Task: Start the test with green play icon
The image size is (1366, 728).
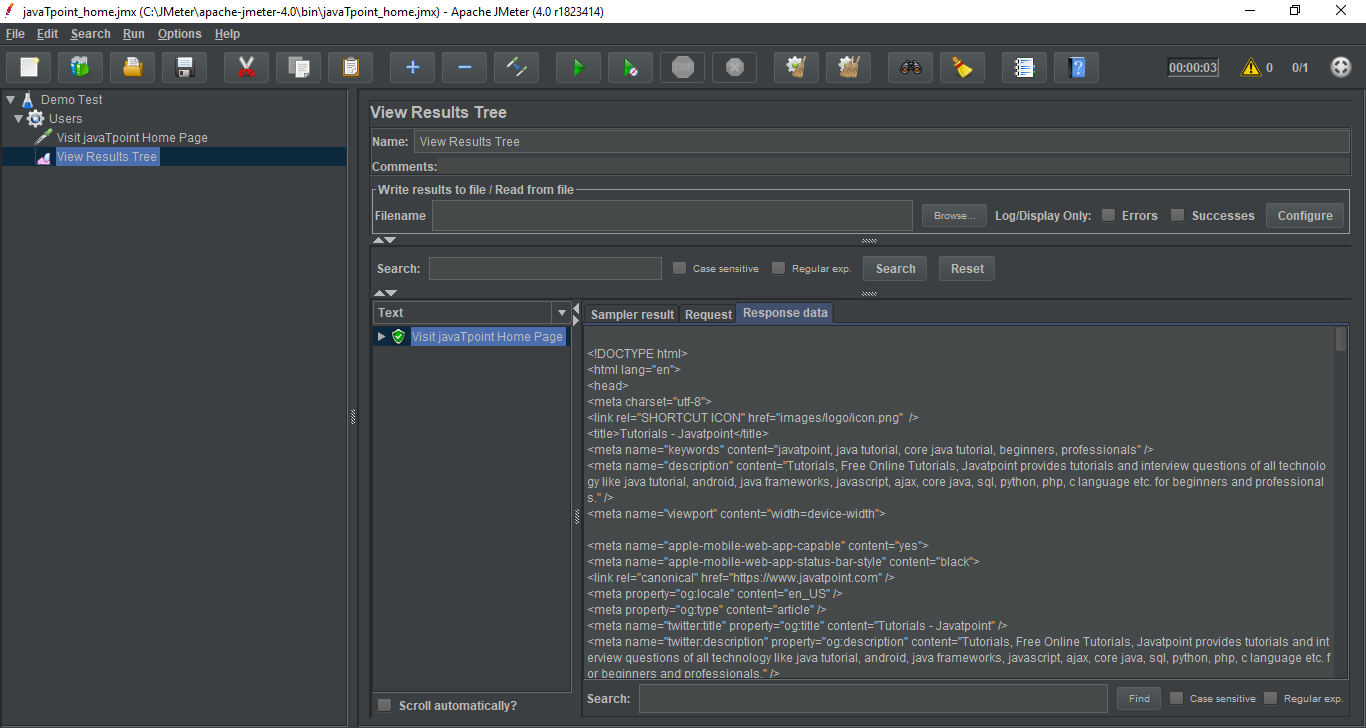Action: coord(578,67)
